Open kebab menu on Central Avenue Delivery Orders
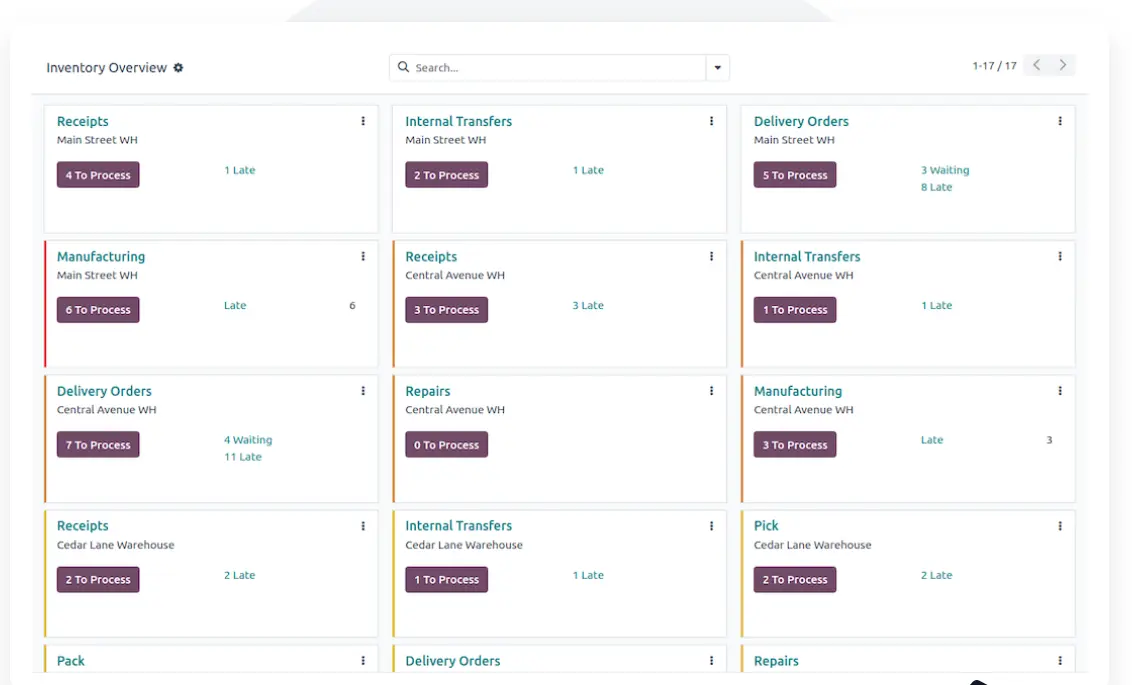The width and height of the screenshot is (1132, 685). (x=363, y=391)
